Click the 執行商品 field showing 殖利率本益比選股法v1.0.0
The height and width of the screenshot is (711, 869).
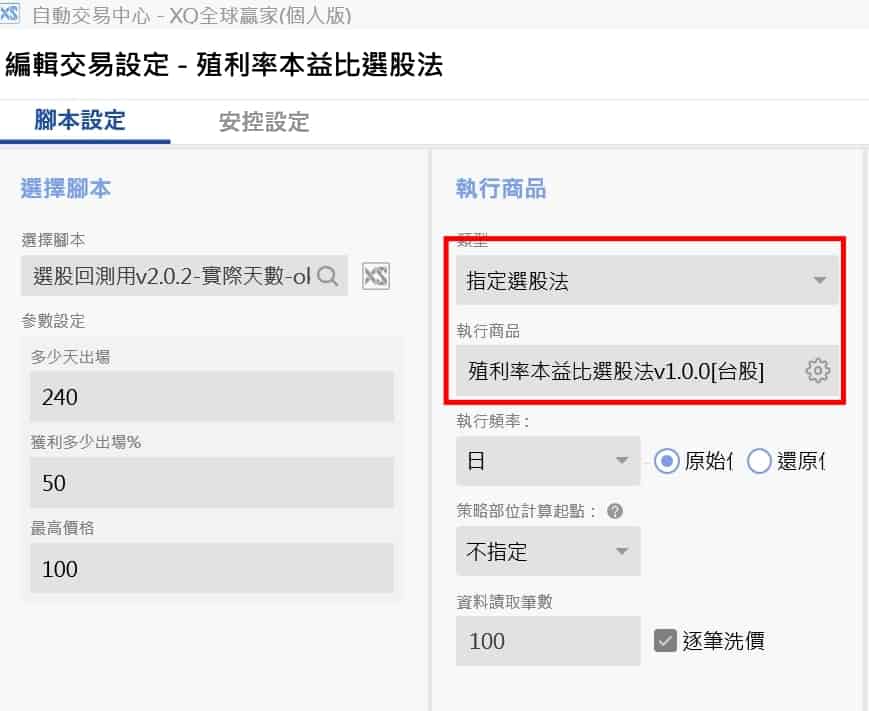click(625, 371)
